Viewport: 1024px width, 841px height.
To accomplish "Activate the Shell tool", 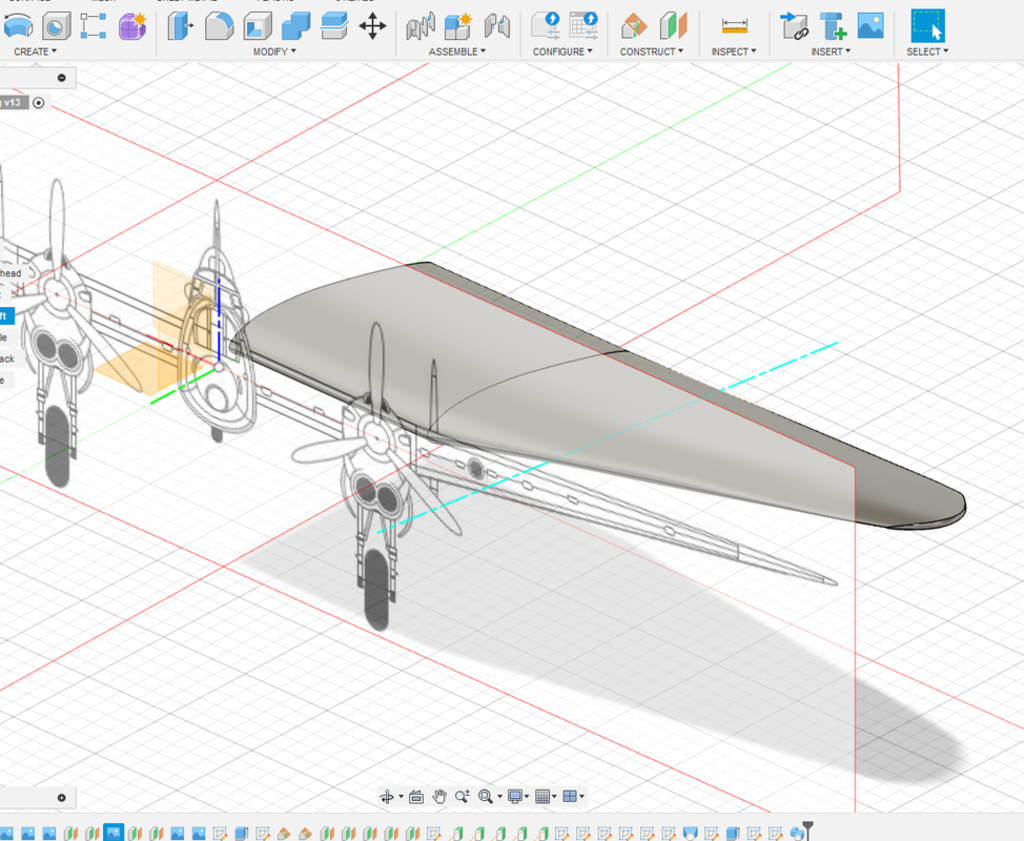I will pyautogui.click(x=257, y=26).
